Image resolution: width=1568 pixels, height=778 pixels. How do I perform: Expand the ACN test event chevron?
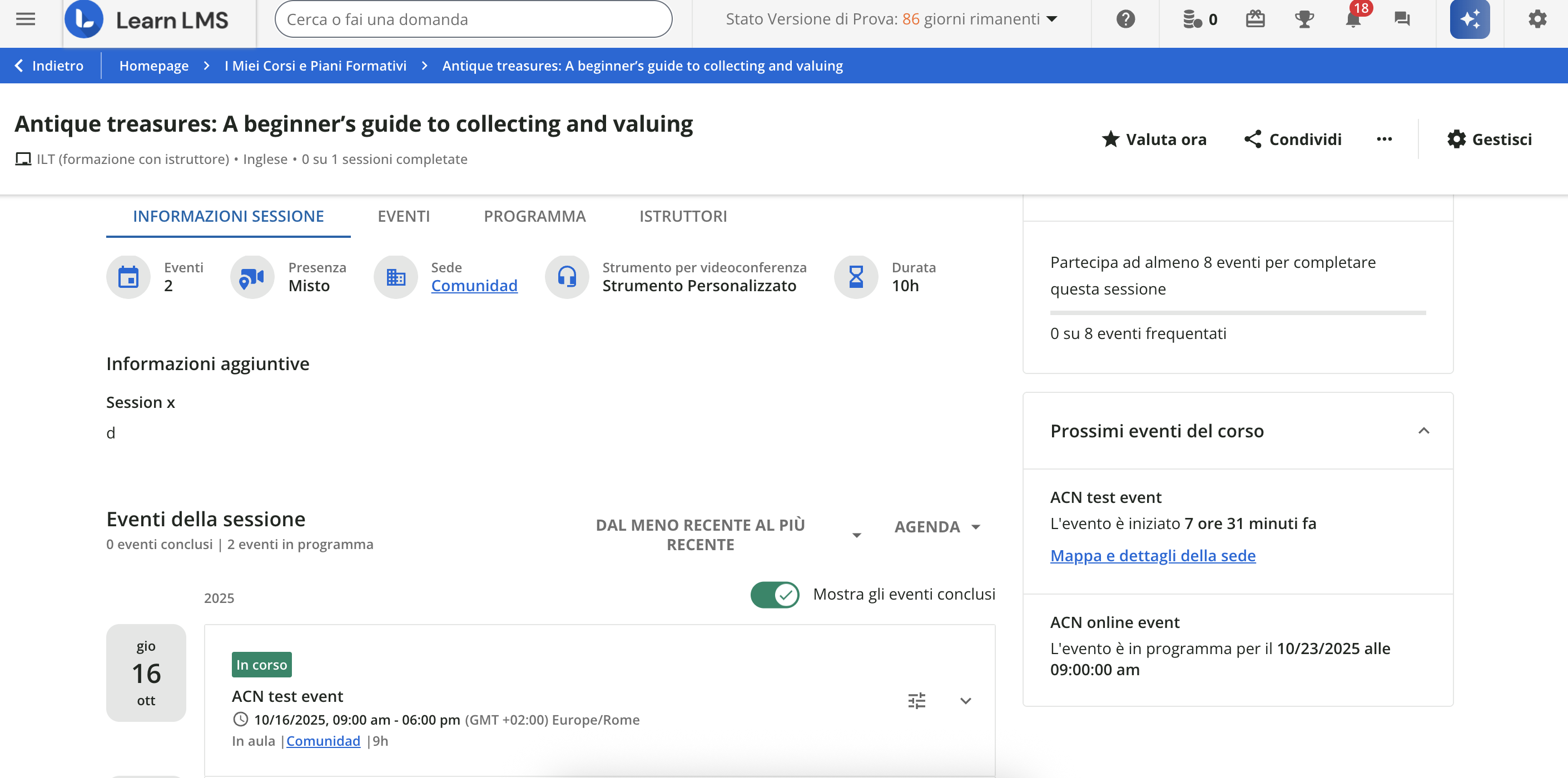point(965,701)
